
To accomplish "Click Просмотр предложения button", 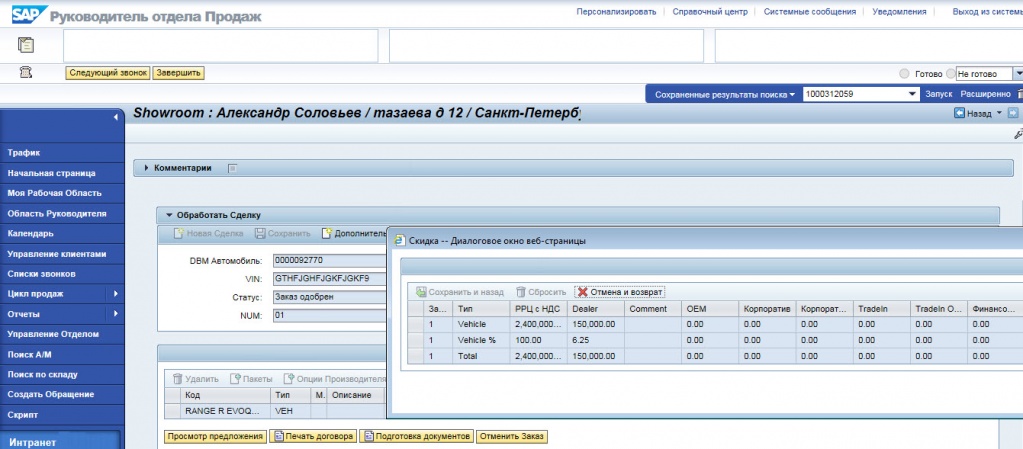I will (215, 436).
